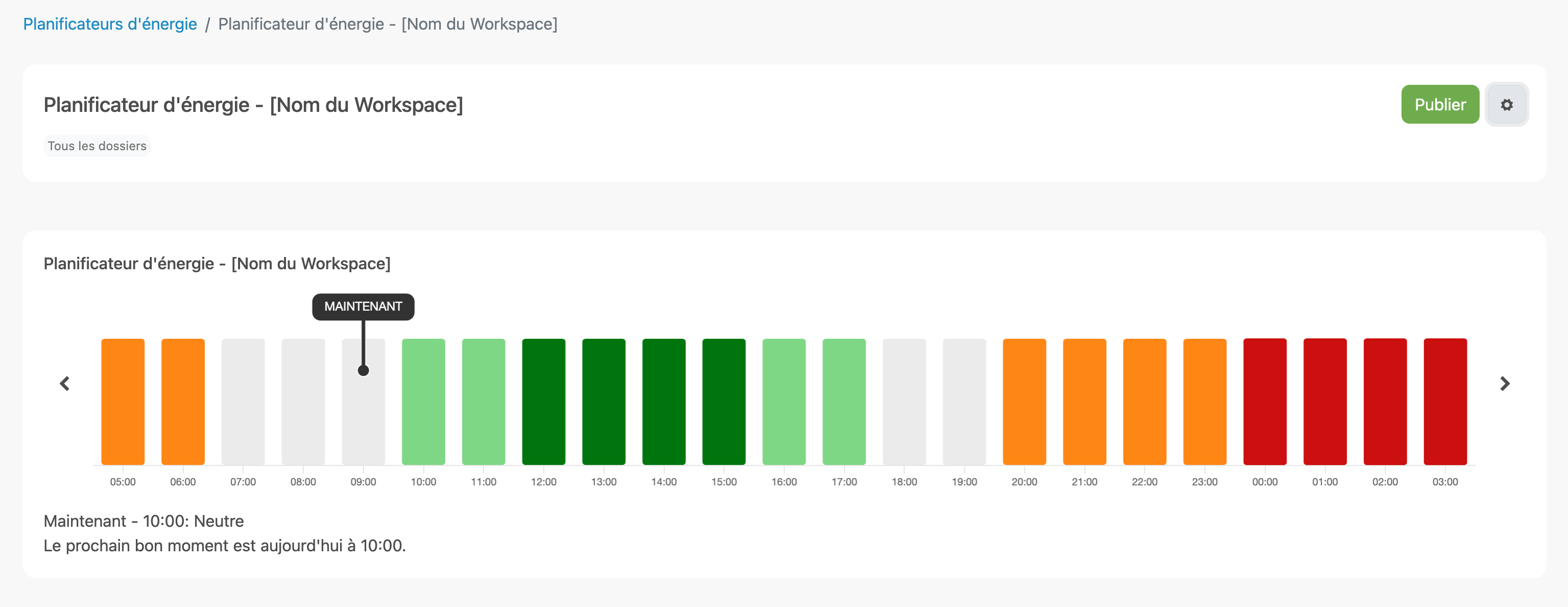The height and width of the screenshot is (607, 1568).
Task: Go to previous hours with left chevron
Action: 64,384
